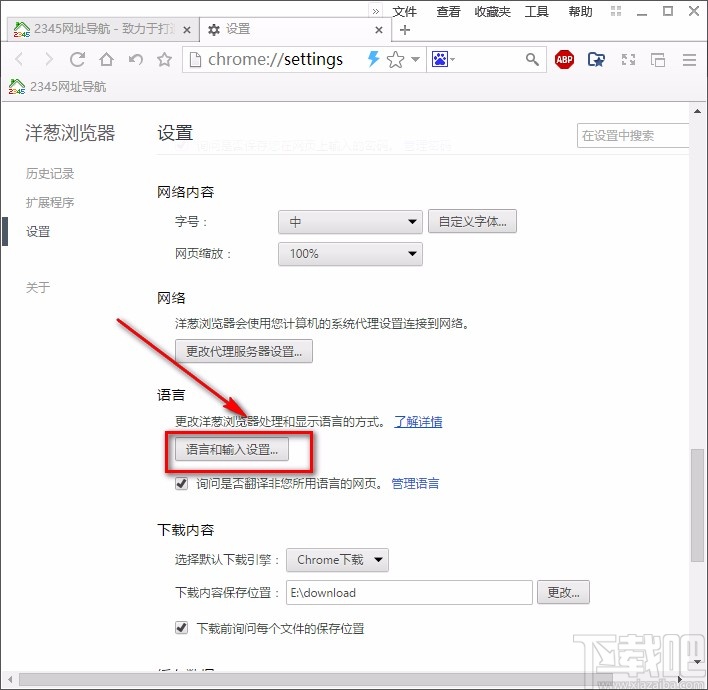Click the search engine input box

pos(490,59)
